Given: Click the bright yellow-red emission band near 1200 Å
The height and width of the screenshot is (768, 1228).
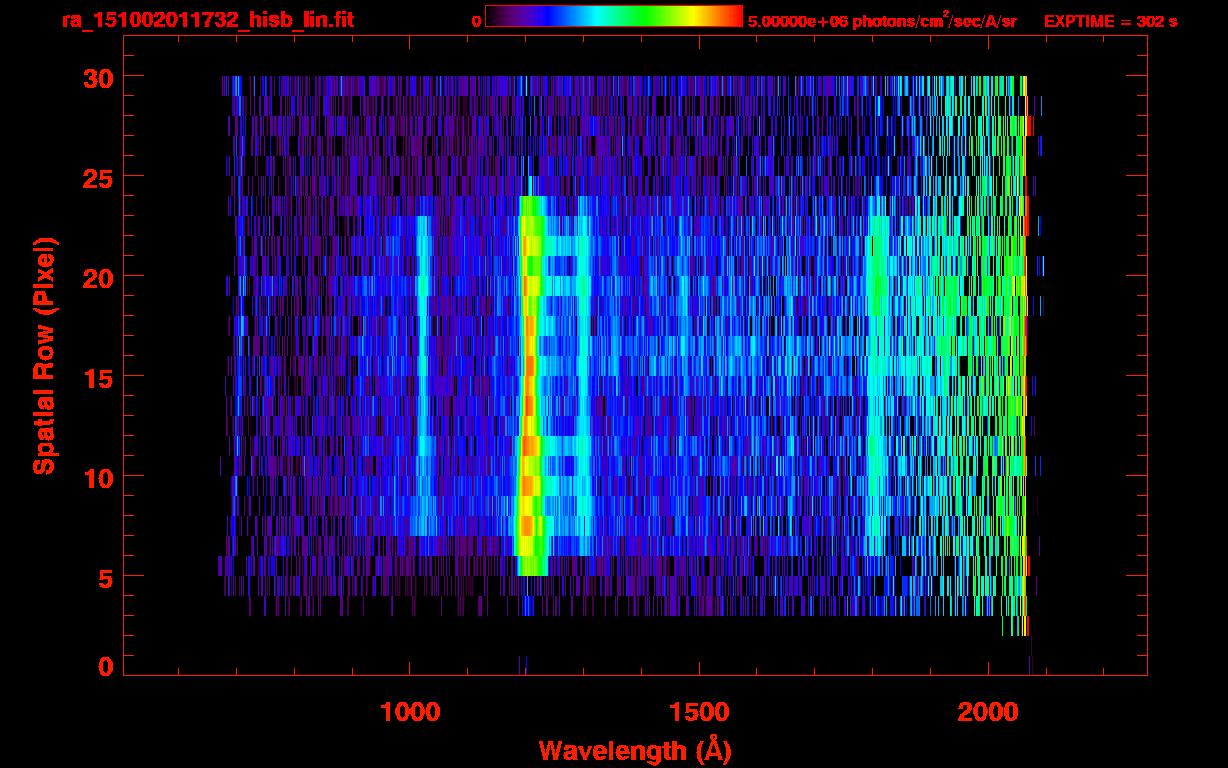Looking at the screenshot, I should pyautogui.click(x=529, y=390).
